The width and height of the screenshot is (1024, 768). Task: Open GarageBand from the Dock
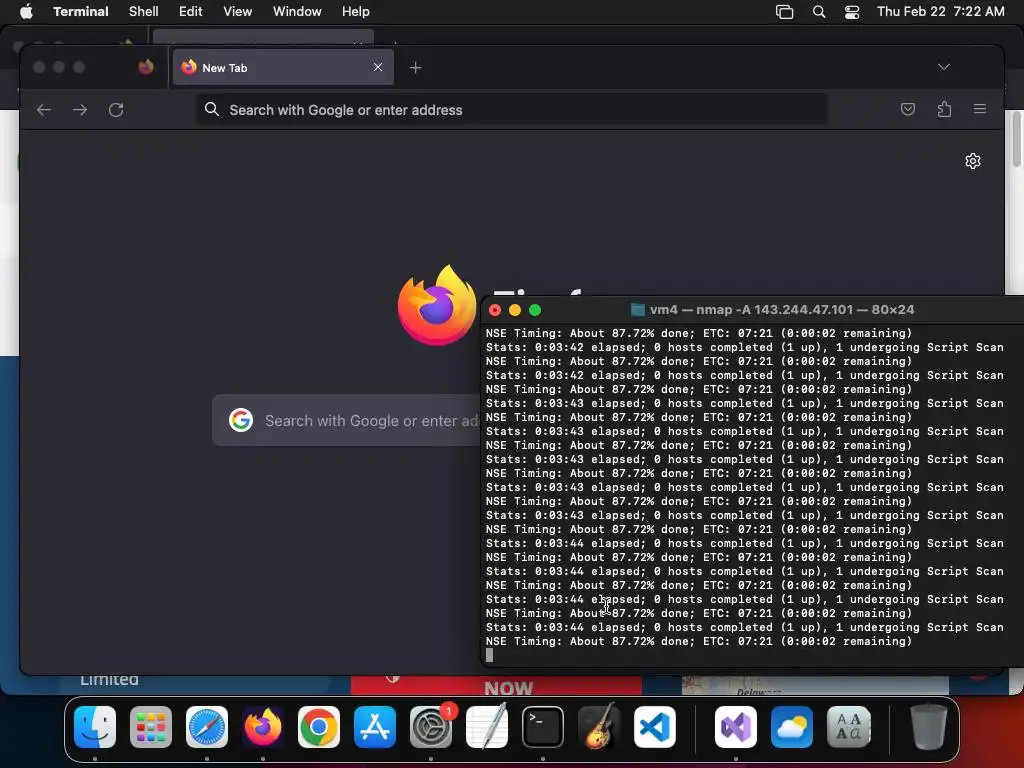tap(599, 726)
